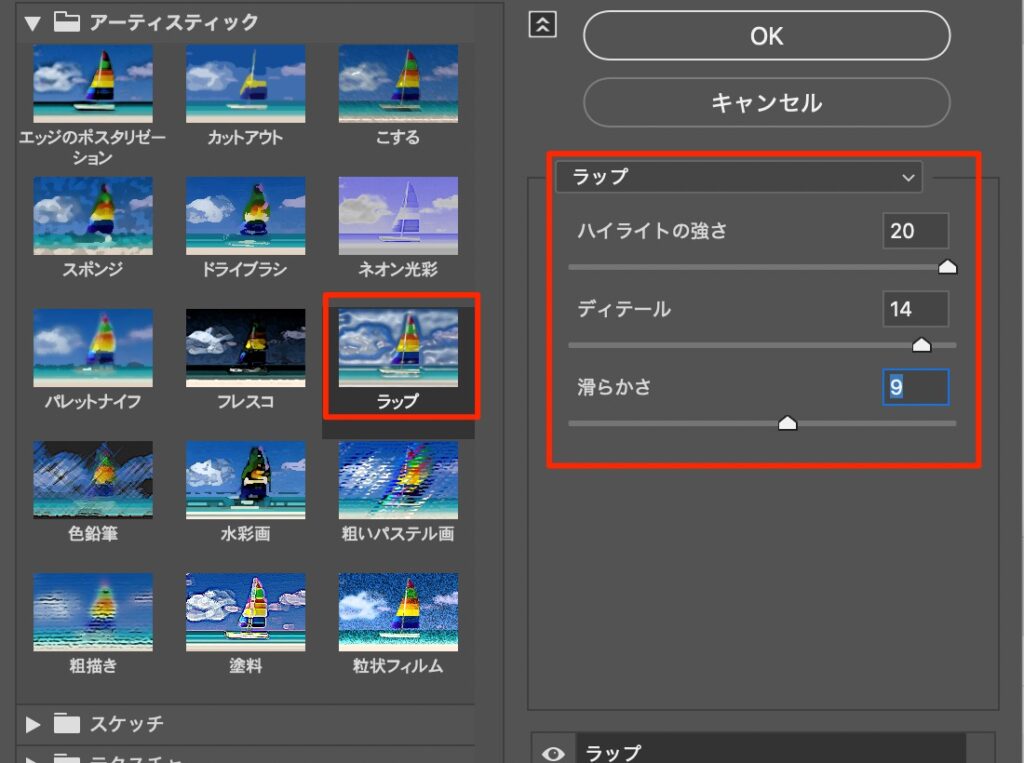Select the ネオン光彩 filter thumbnail
This screenshot has height=763, width=1024.
[x=398, y=216]
